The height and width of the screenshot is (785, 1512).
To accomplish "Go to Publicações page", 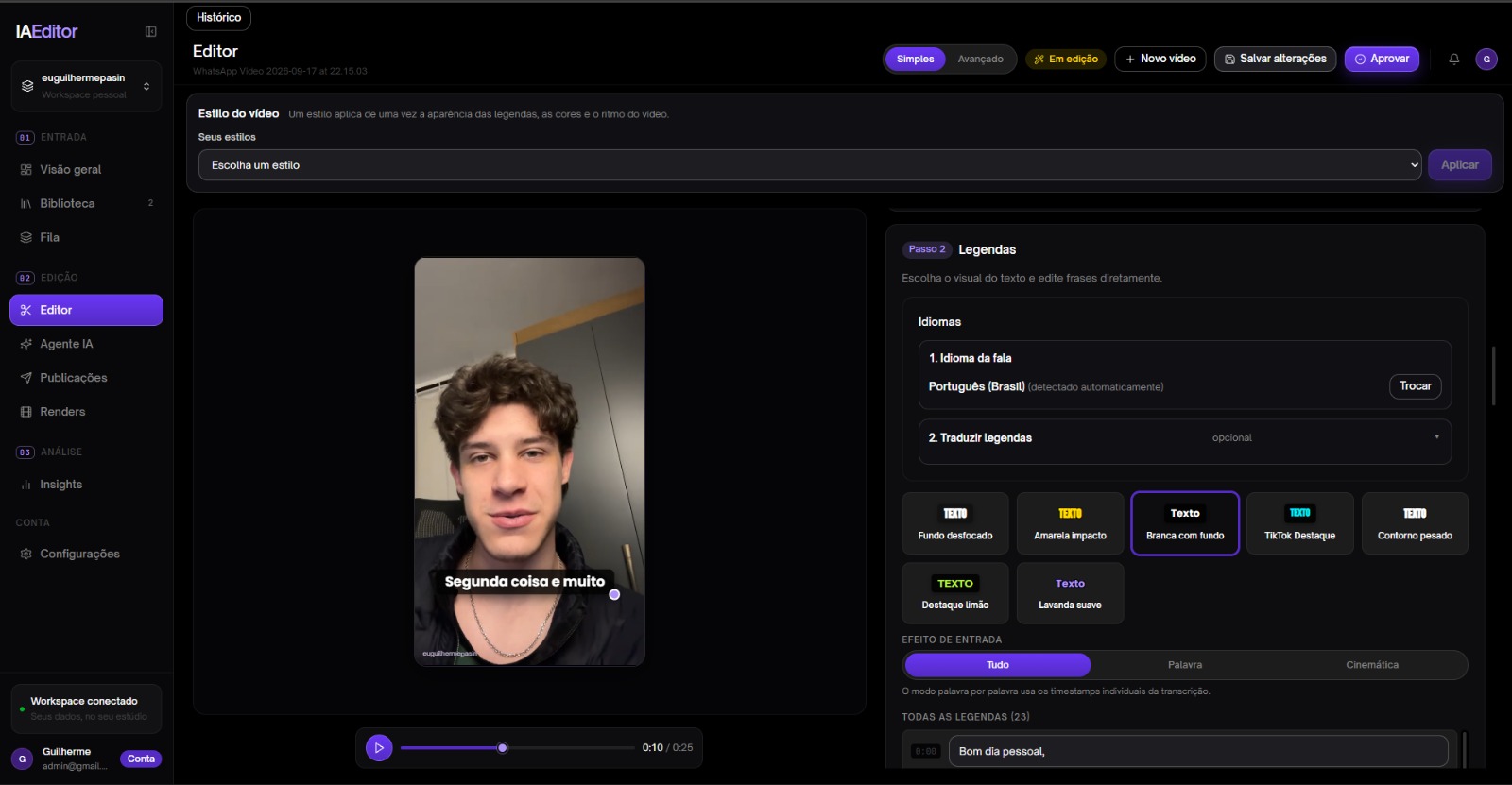I will pyautogui.click(x=86, y=378).
